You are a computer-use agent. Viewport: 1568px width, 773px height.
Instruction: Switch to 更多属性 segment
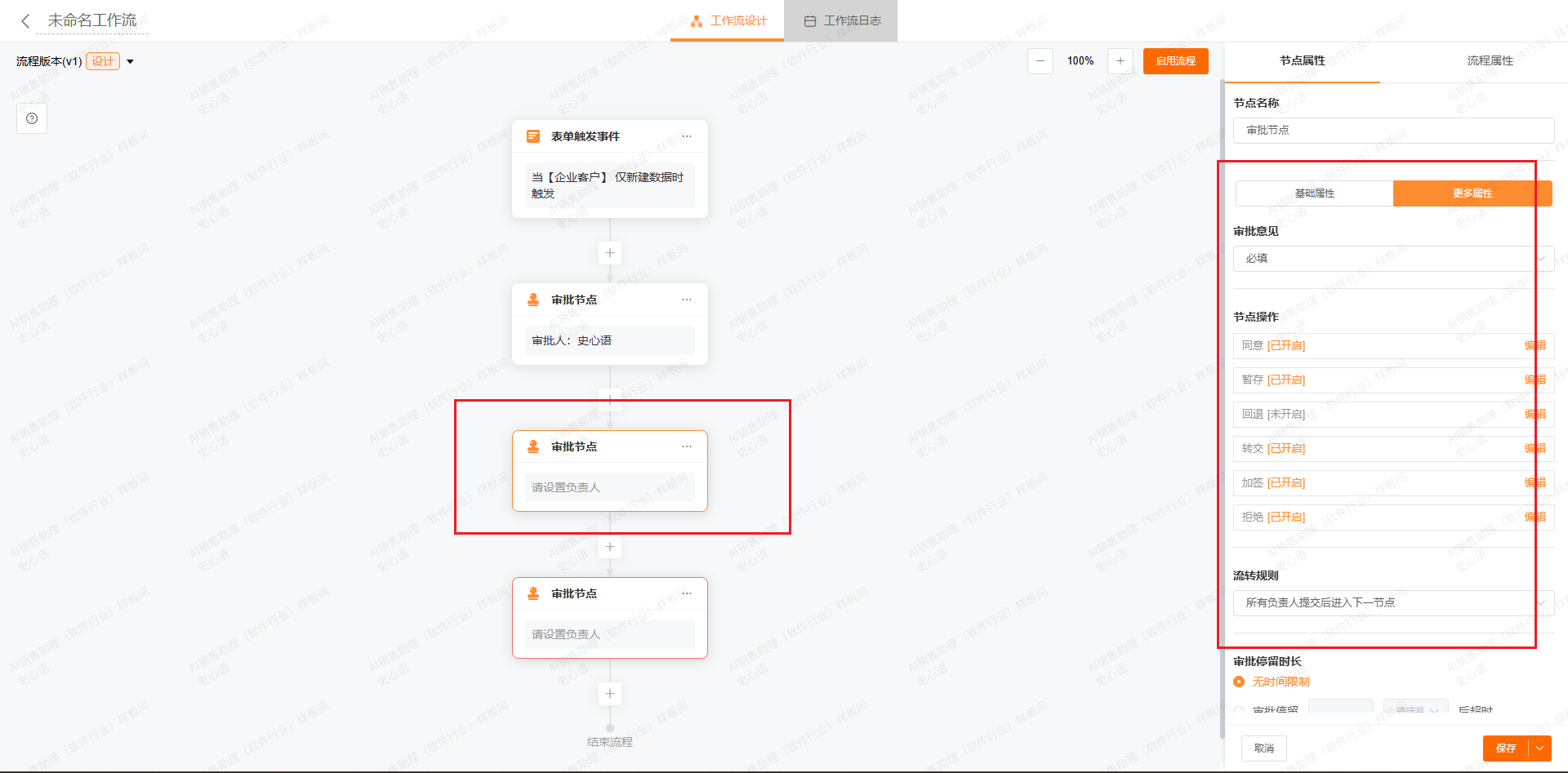(1472, 193)
